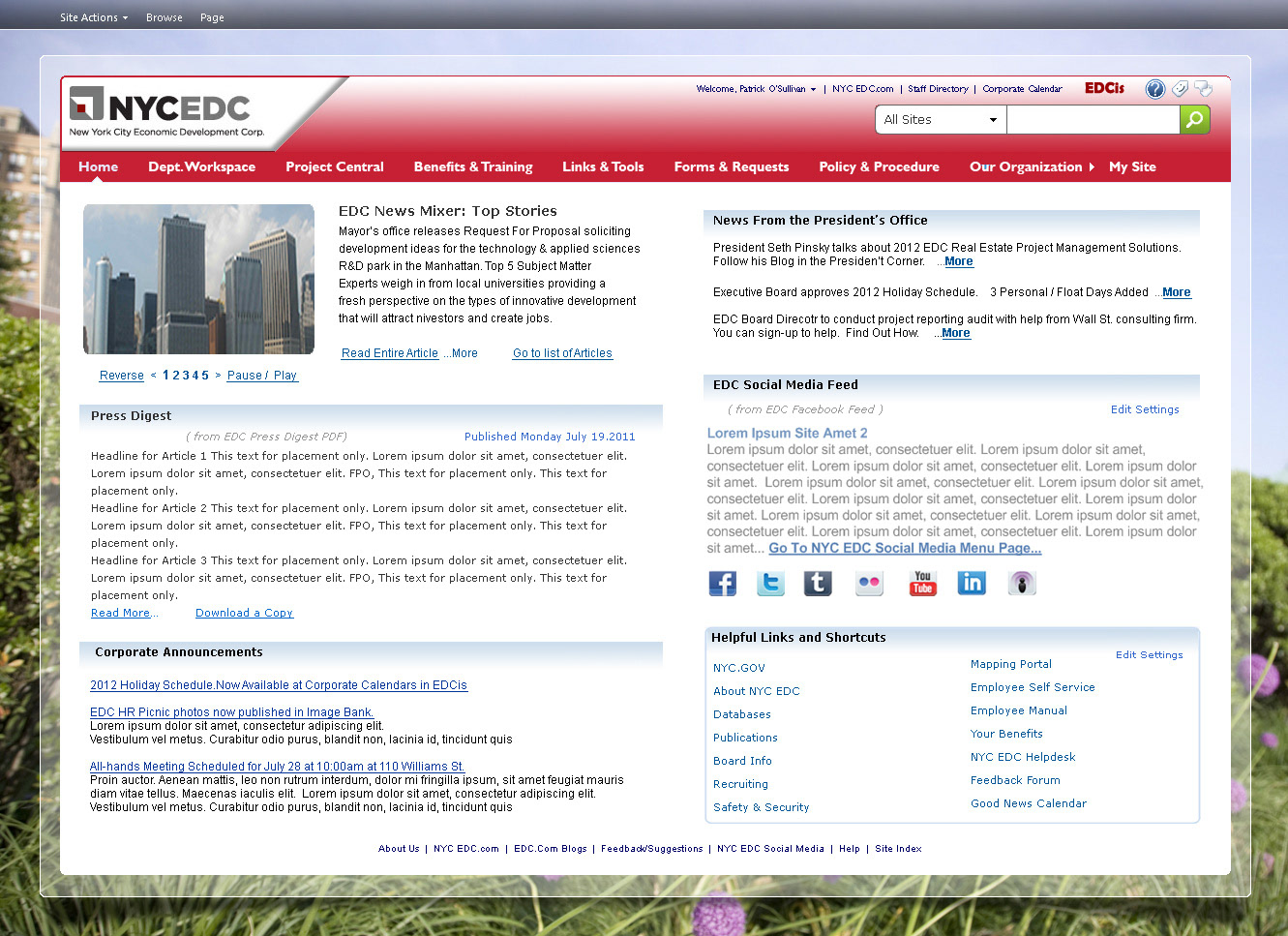Open 2012 Holiday Schedule announcement link

tap(279, 685)
